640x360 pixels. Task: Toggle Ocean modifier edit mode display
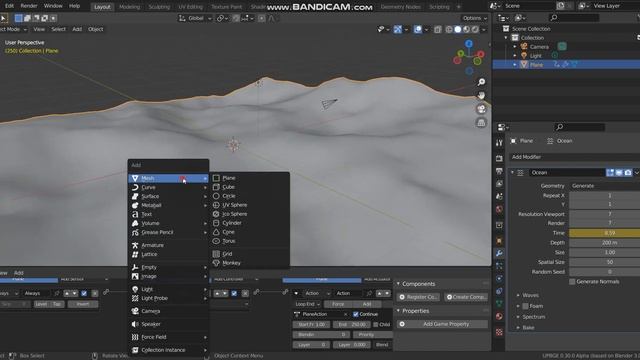pos(610,173)
